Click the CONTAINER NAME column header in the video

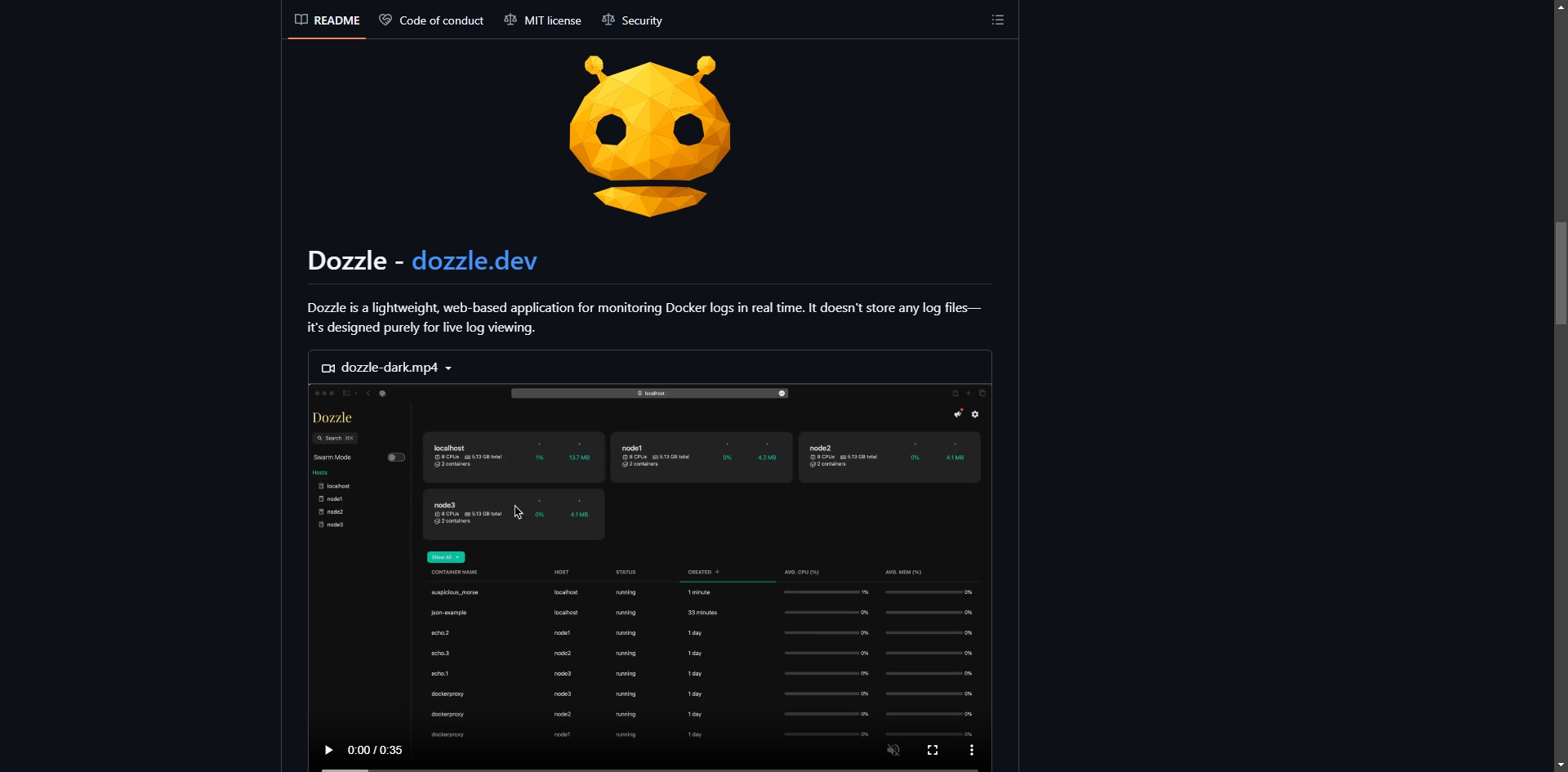coord(454,573)
